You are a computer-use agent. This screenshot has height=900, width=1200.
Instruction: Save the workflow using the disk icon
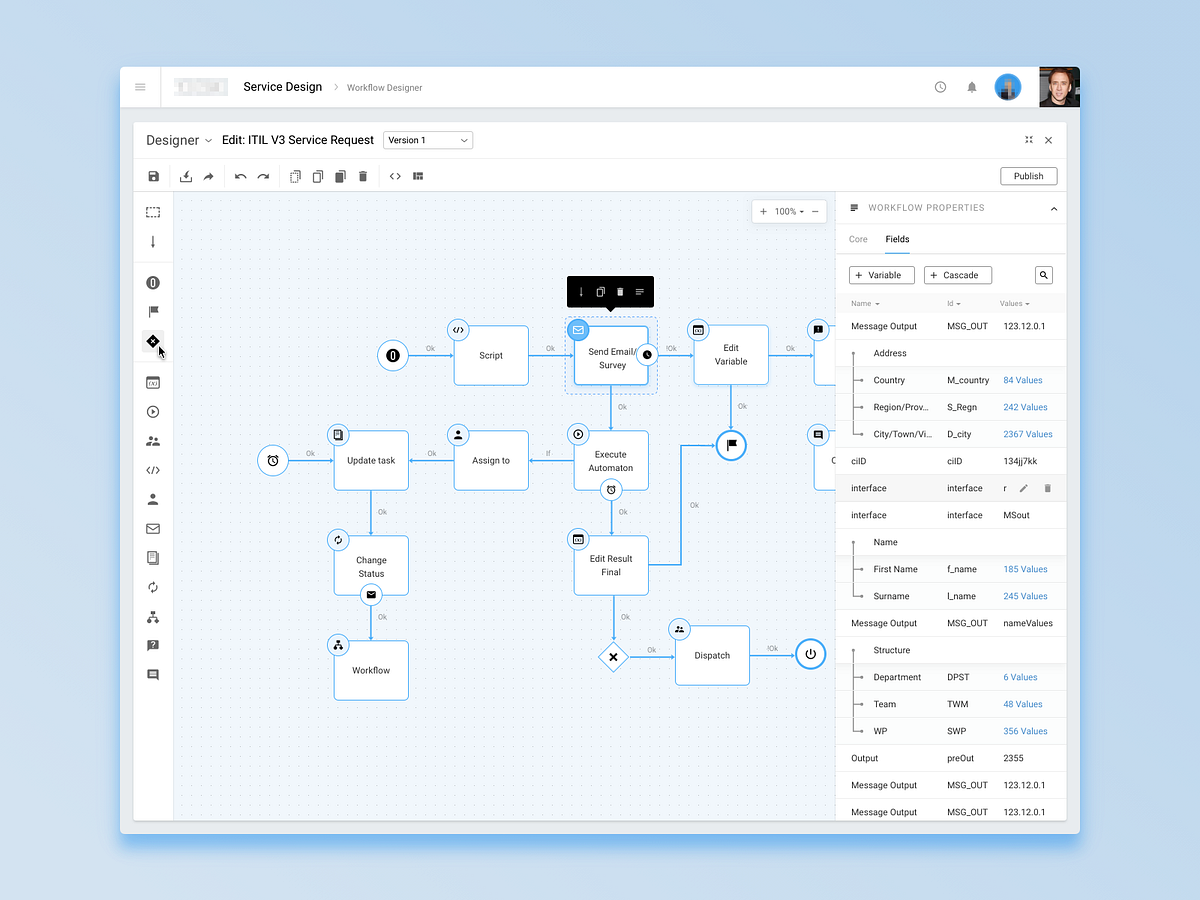point(153,176)
